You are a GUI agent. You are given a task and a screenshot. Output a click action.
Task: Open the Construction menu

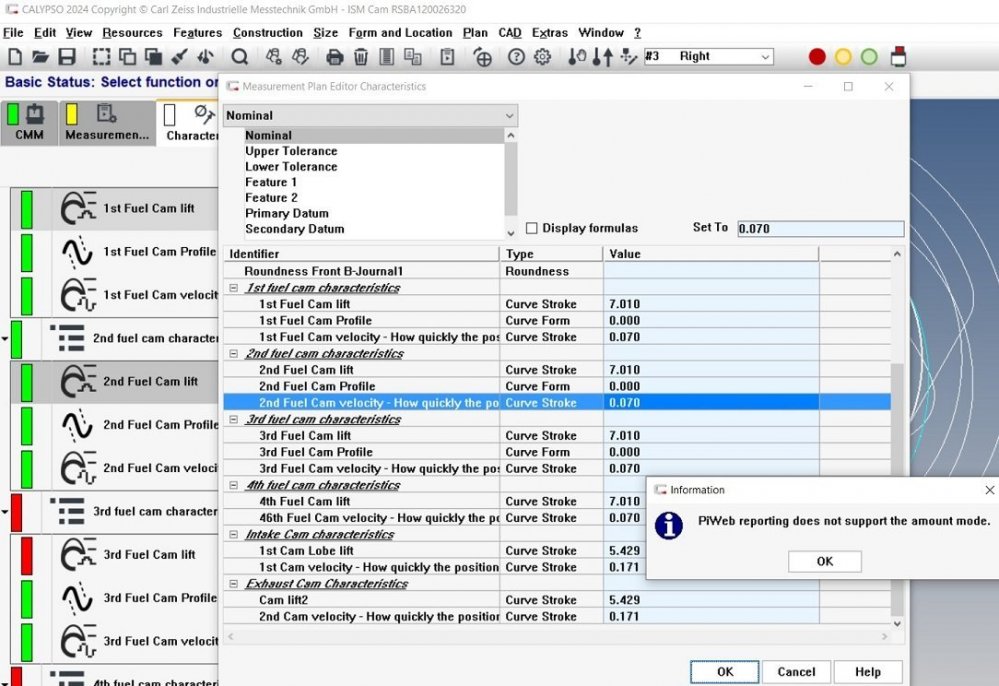[x=268, y=33]
